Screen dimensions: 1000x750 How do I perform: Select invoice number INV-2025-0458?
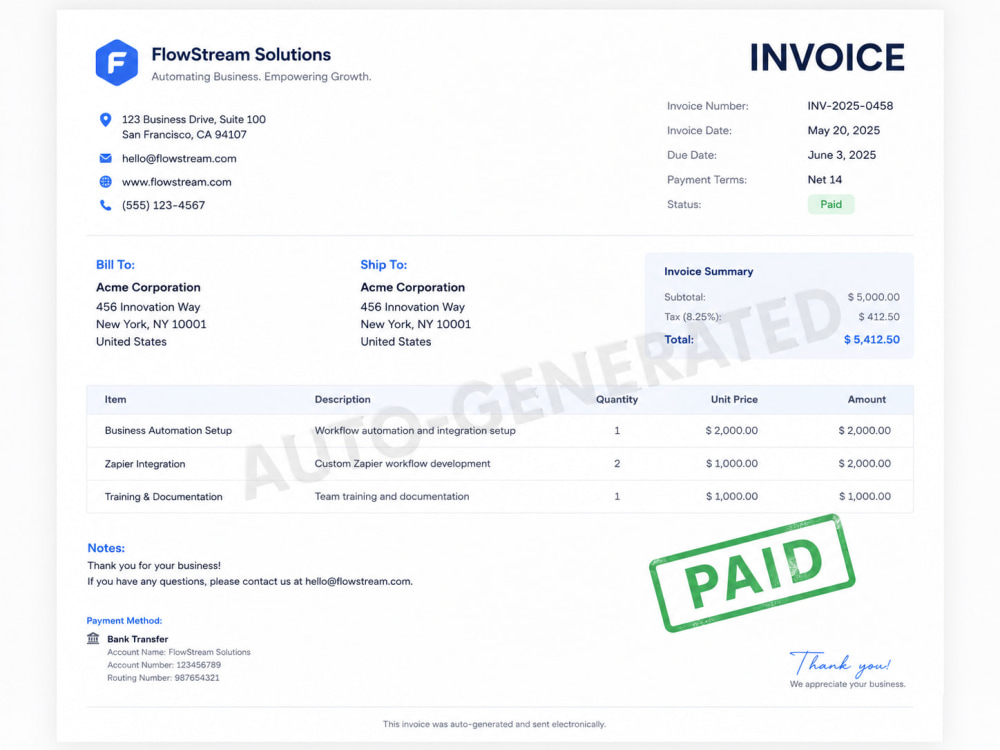pyautogui.click(x=850, y=106)
